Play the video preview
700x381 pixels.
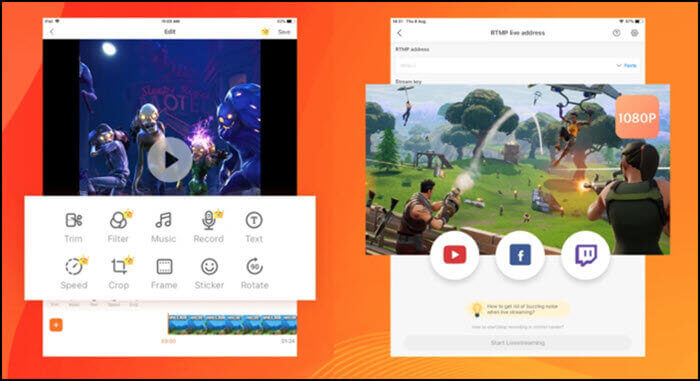(170, 159)
